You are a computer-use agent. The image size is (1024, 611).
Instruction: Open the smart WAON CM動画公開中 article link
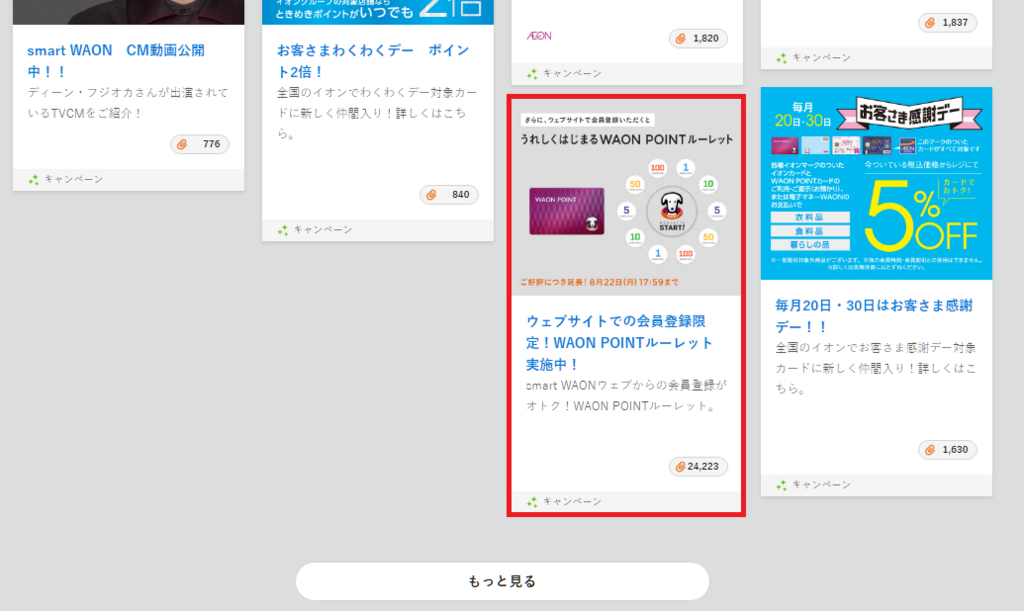[116, 61]
